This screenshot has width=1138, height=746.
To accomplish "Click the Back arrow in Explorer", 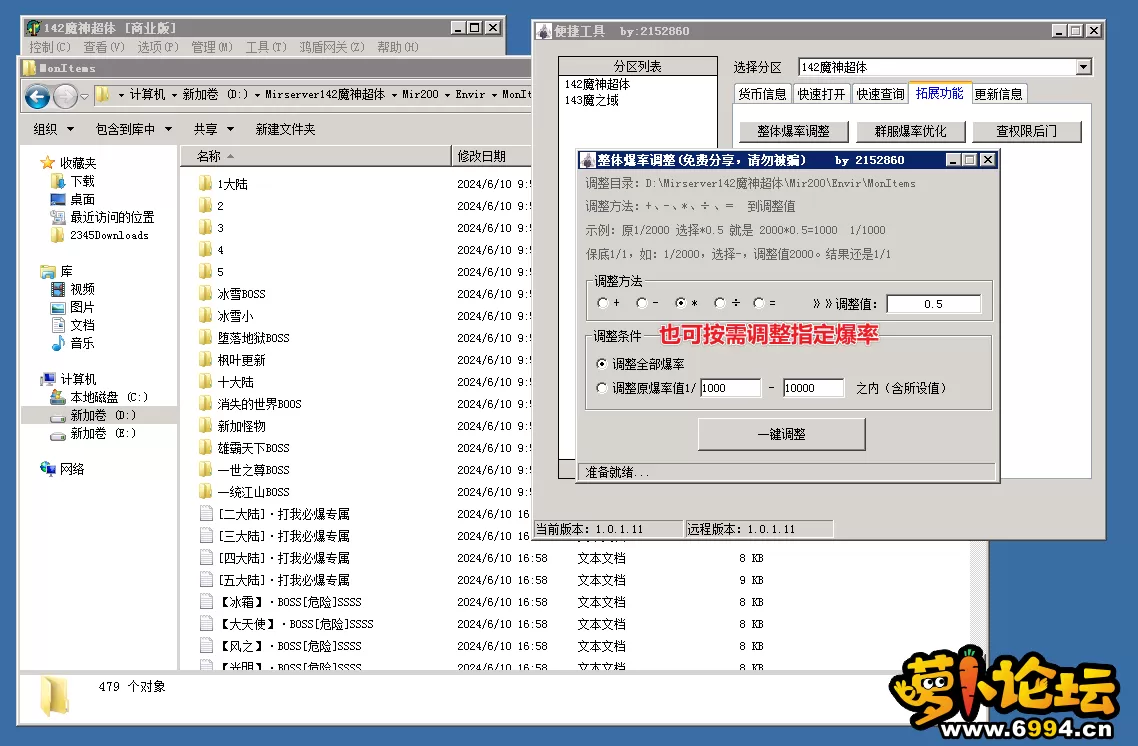I will tap(38, 96).
